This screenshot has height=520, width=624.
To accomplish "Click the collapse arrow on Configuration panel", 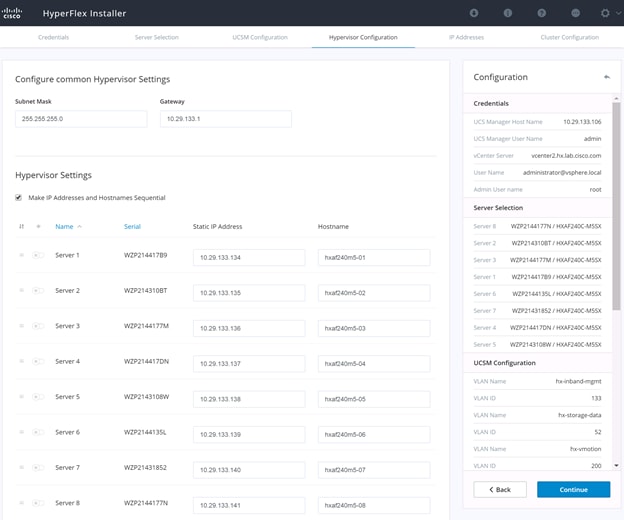I will [607, 77].
